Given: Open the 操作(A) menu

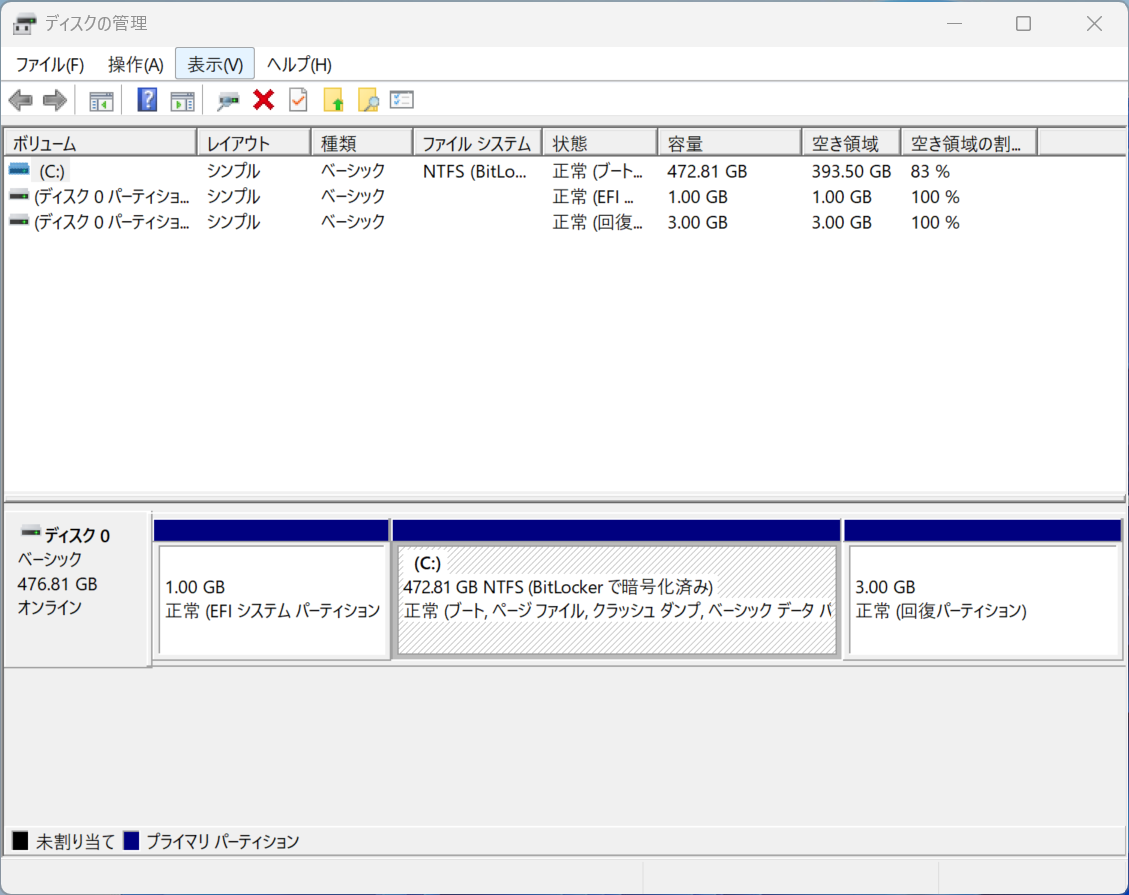Looking at the screenshot, I should point(135,65).
